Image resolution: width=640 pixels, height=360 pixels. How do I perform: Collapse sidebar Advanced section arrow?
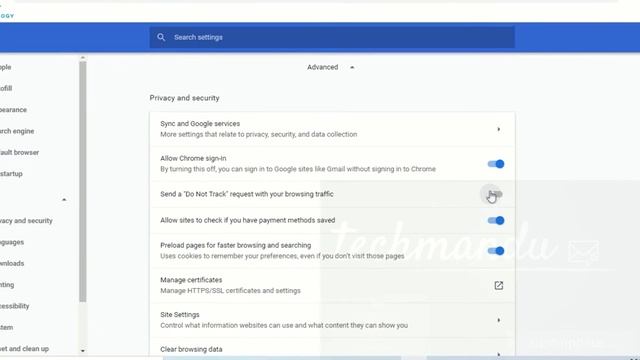tap(64, 200)
